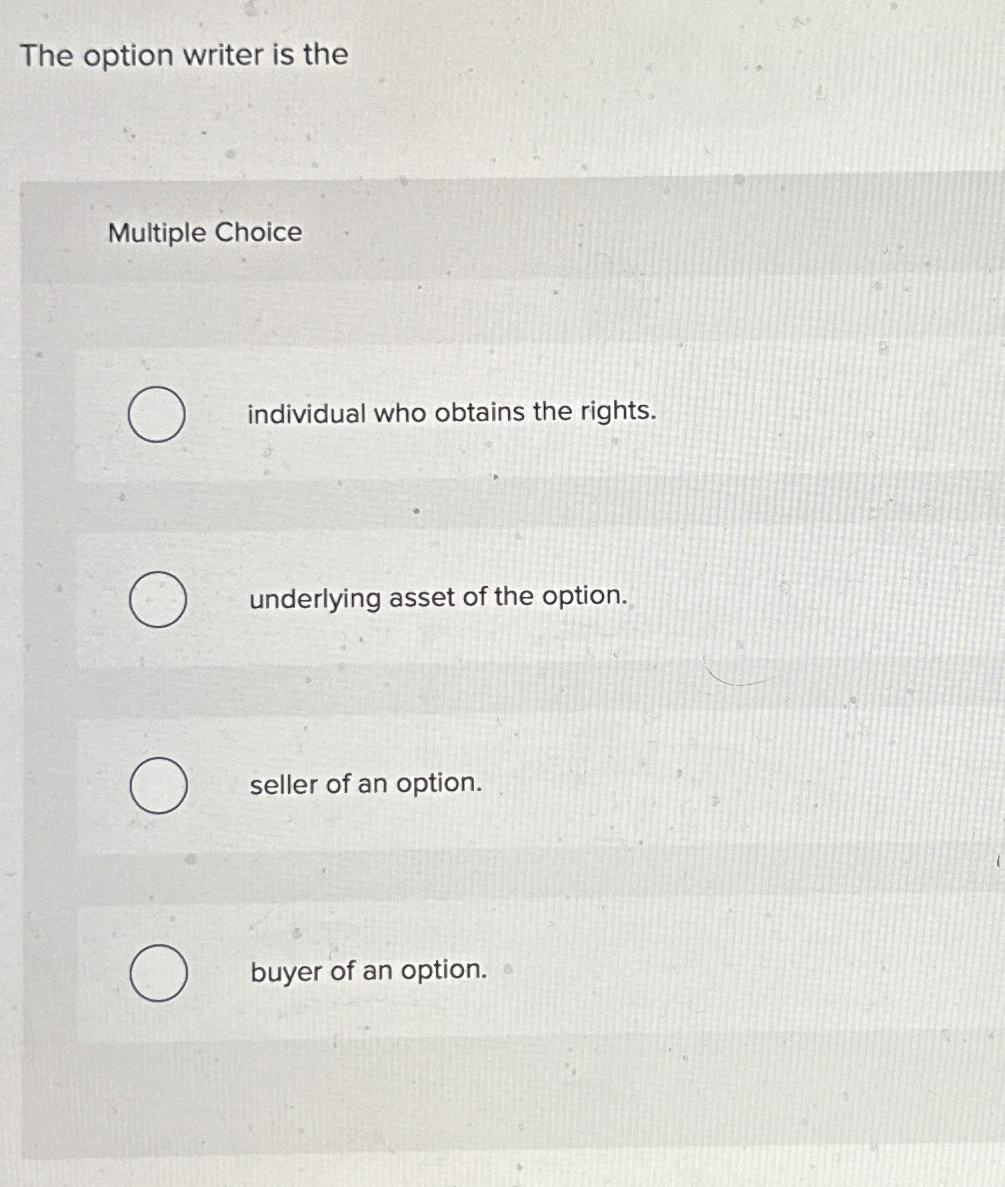
Task: Click the 'Multiple Choice' heading label
Action: point(203,233)
